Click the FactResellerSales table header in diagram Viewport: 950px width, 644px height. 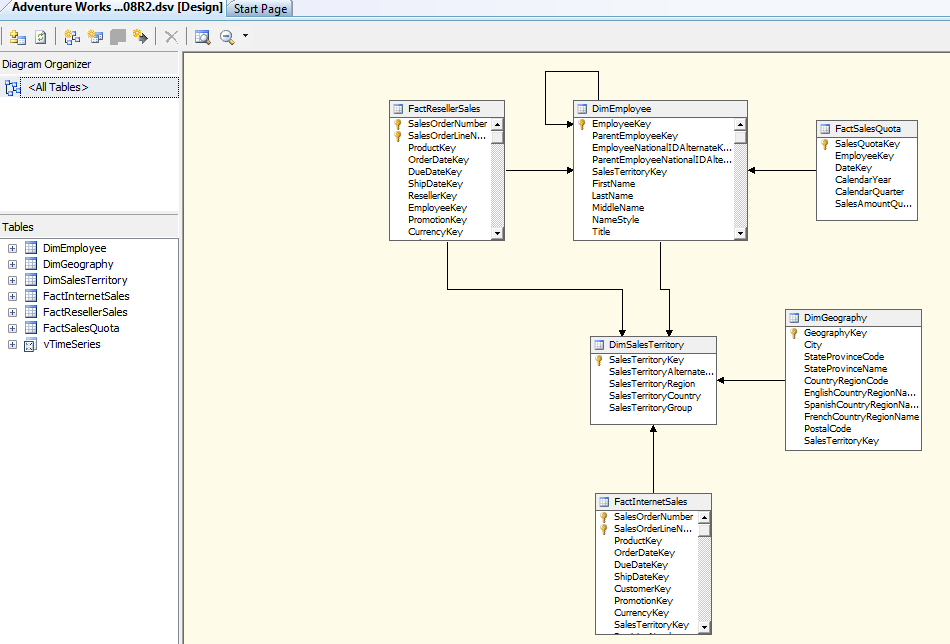(x=447, y=109)
